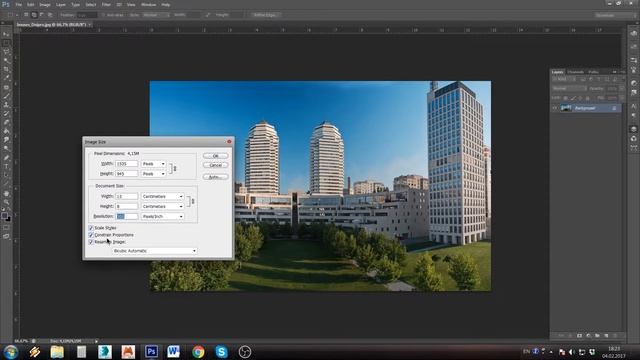Open Photoshop from the taskbar

151,351
